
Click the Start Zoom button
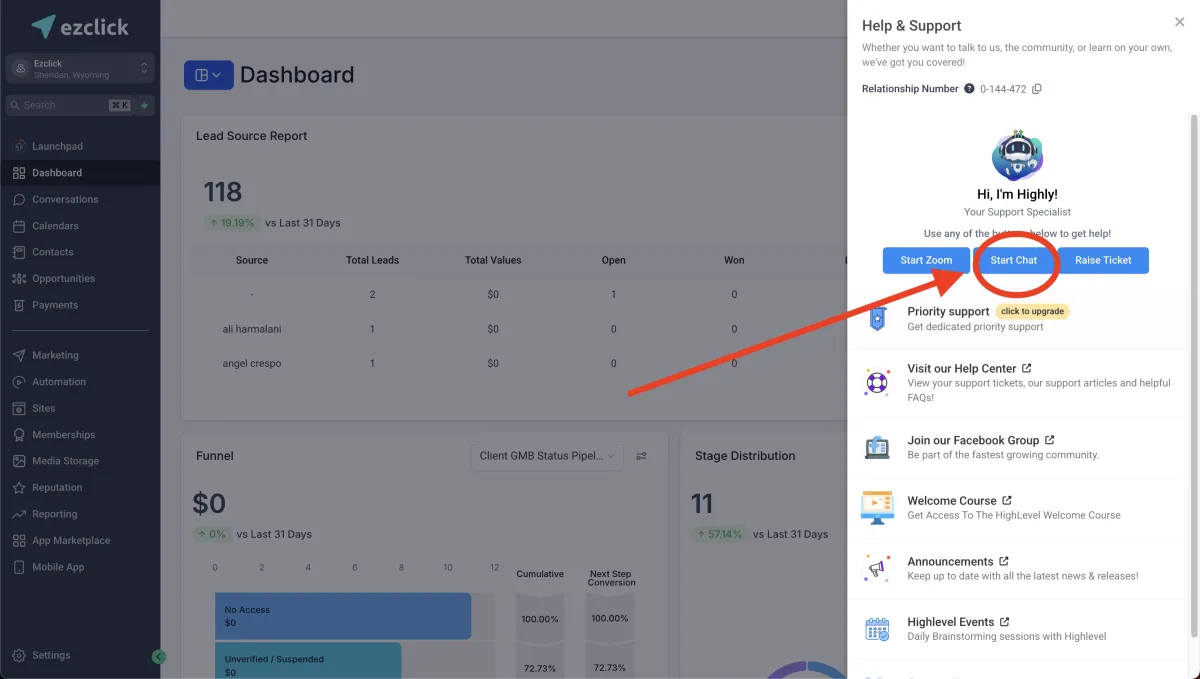pos(926,260)
